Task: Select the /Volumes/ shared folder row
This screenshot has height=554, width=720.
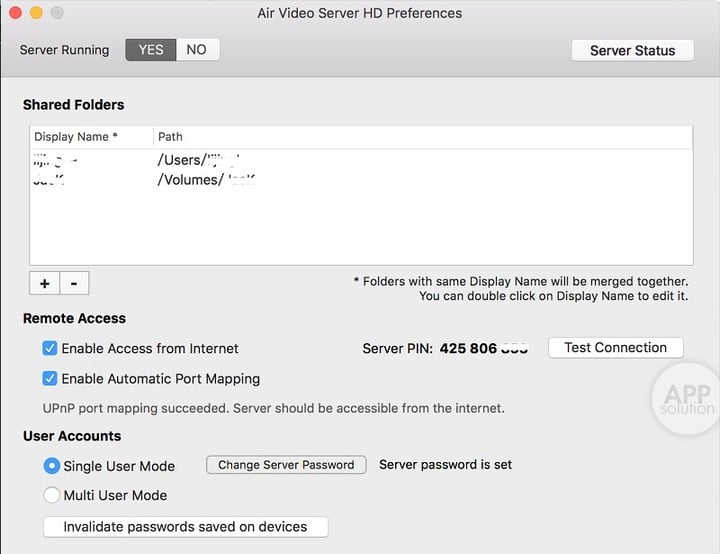Action: click(361, 180)
